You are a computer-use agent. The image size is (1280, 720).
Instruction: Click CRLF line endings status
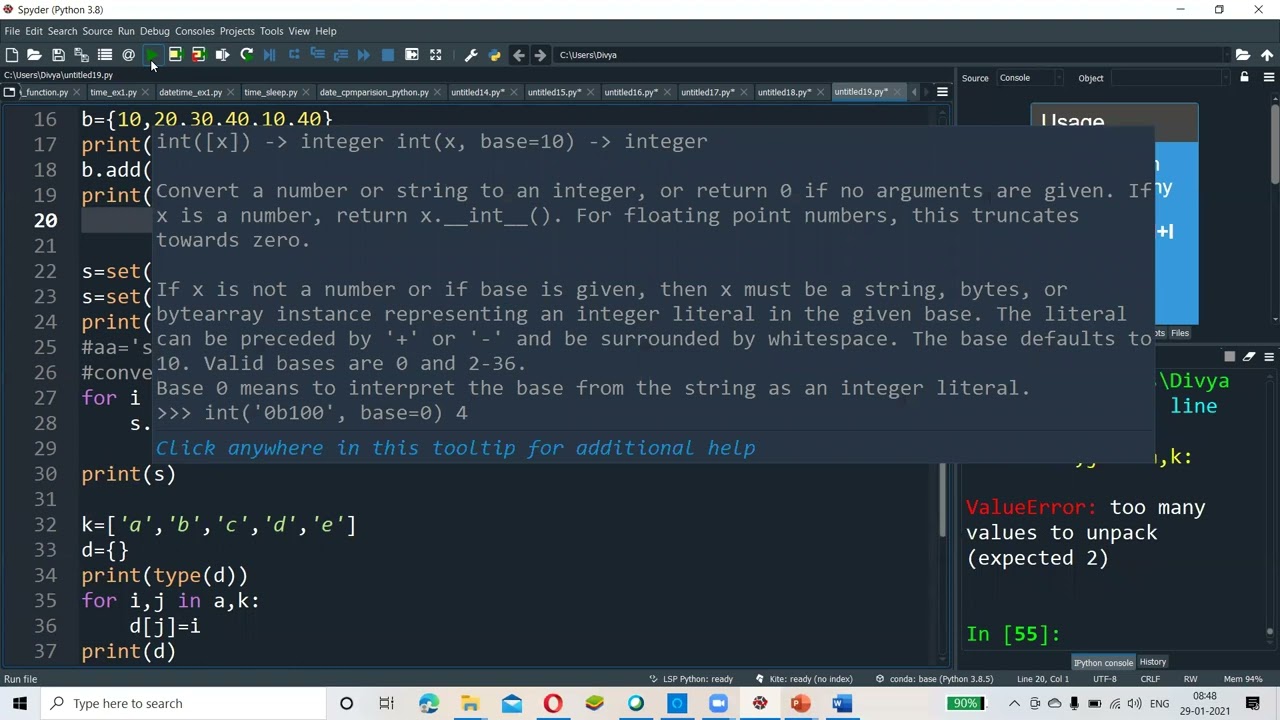tap(1150, 679)
